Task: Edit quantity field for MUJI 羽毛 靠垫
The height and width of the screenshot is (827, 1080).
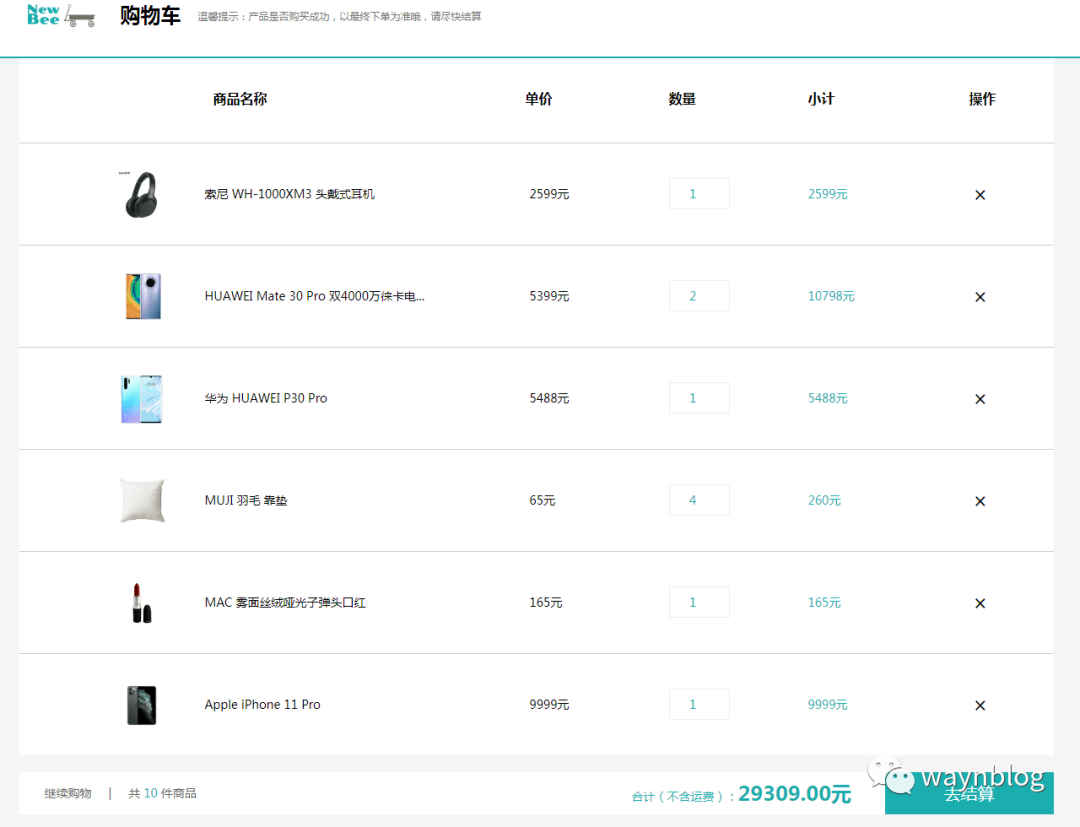Action: click(699, 500)
